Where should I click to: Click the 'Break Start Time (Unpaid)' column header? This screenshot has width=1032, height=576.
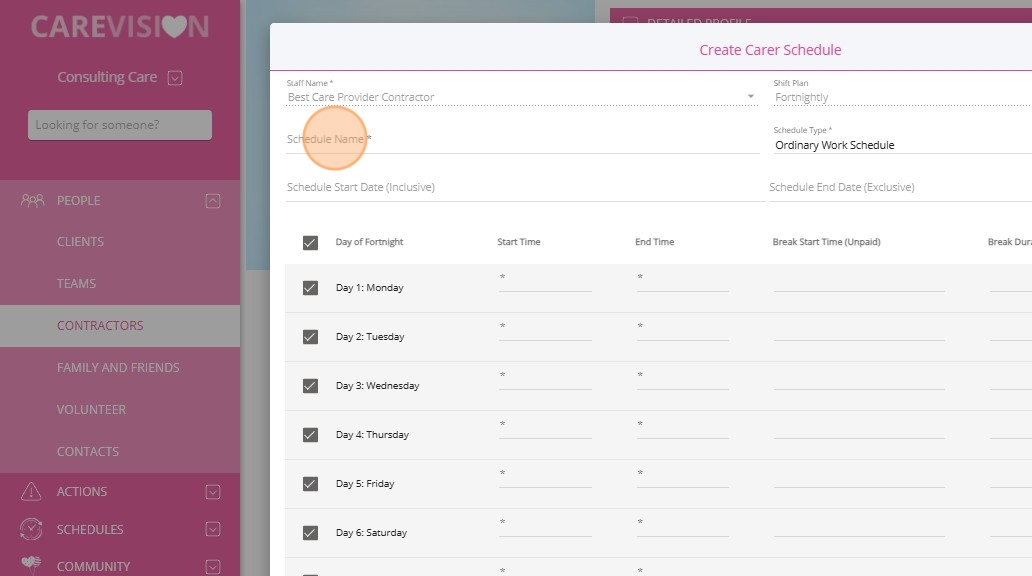[826, 242]
